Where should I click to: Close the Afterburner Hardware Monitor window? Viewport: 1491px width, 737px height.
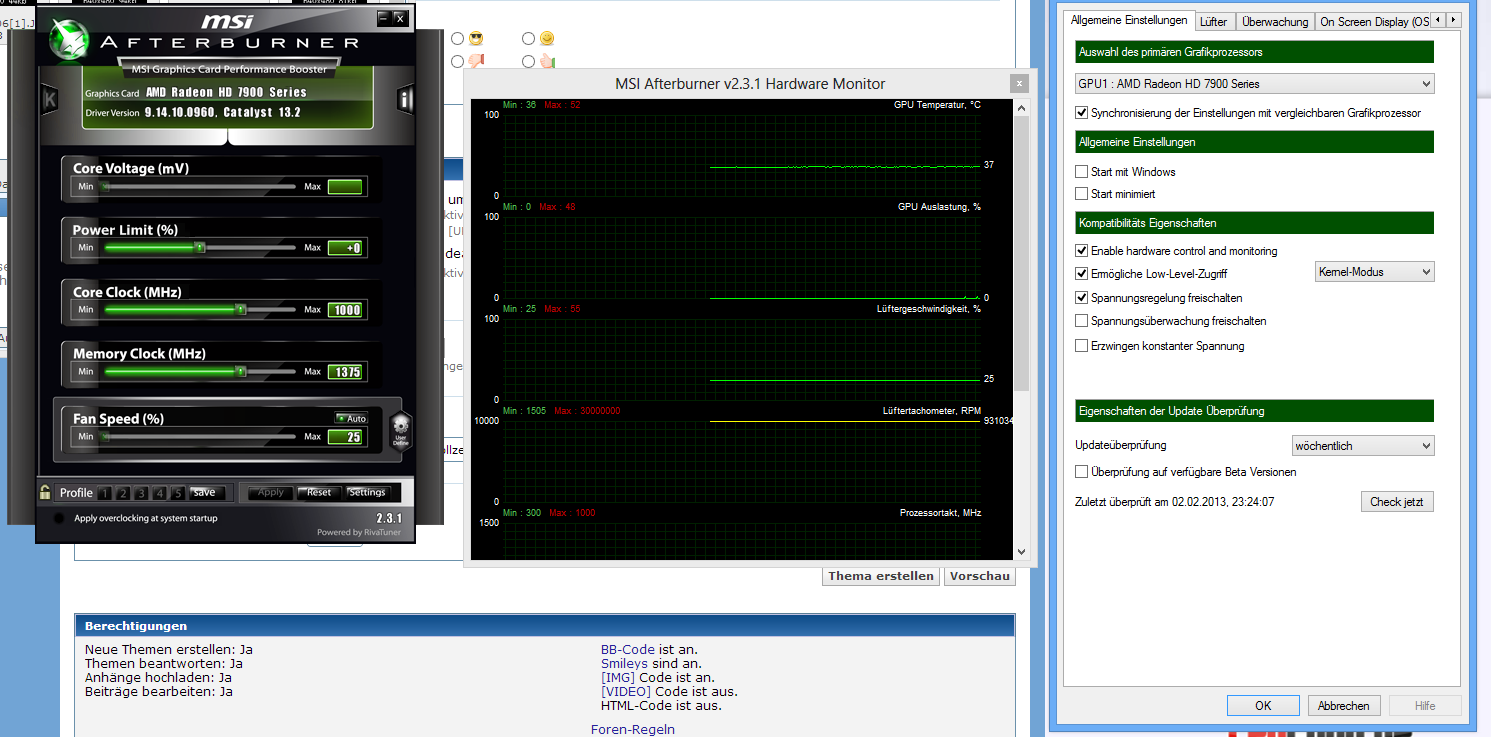1019,84
